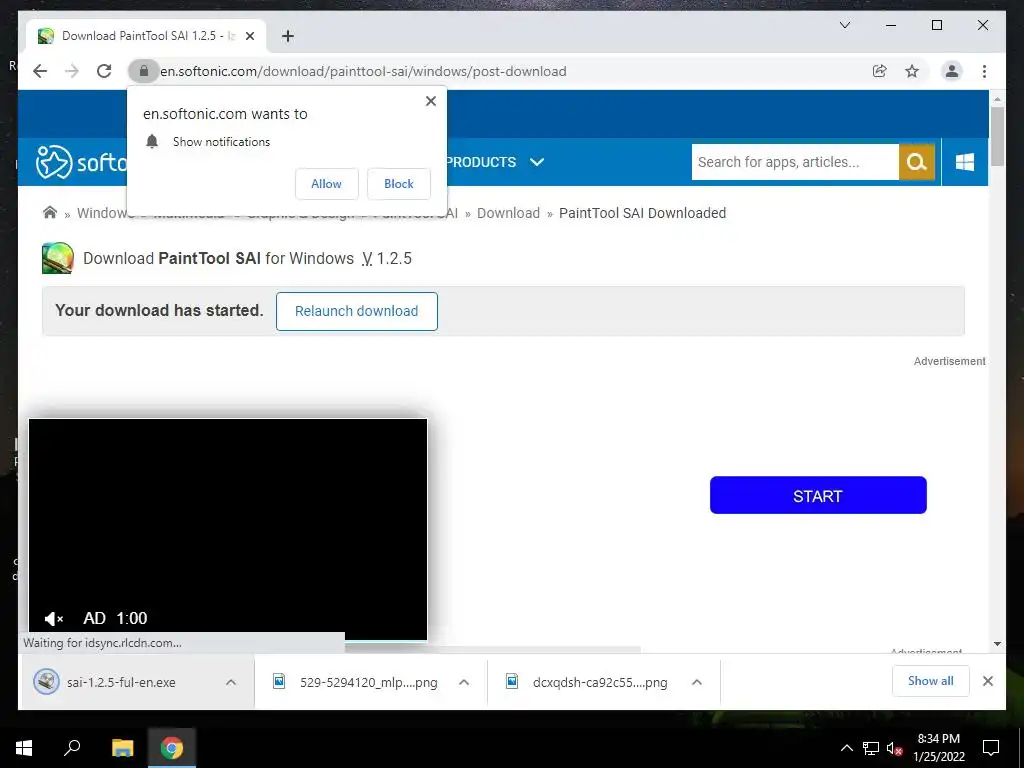Expand options for dcxqdsh-ca92c55 png download
This screenshot has width=1024, height=768.
(x=697, y=682)
